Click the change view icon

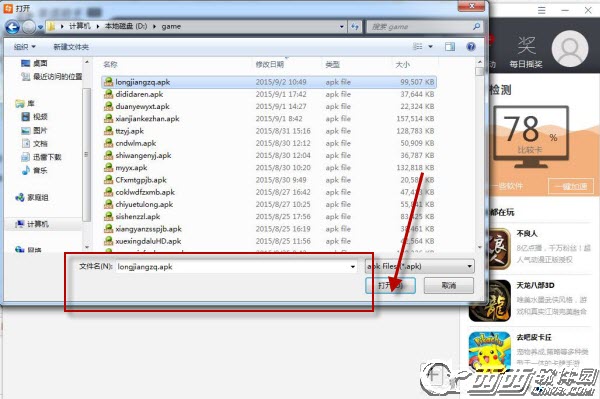[x=418, y=47]
